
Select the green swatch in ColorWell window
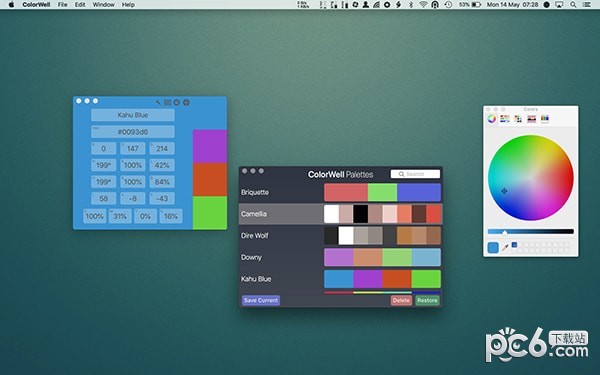210,213
